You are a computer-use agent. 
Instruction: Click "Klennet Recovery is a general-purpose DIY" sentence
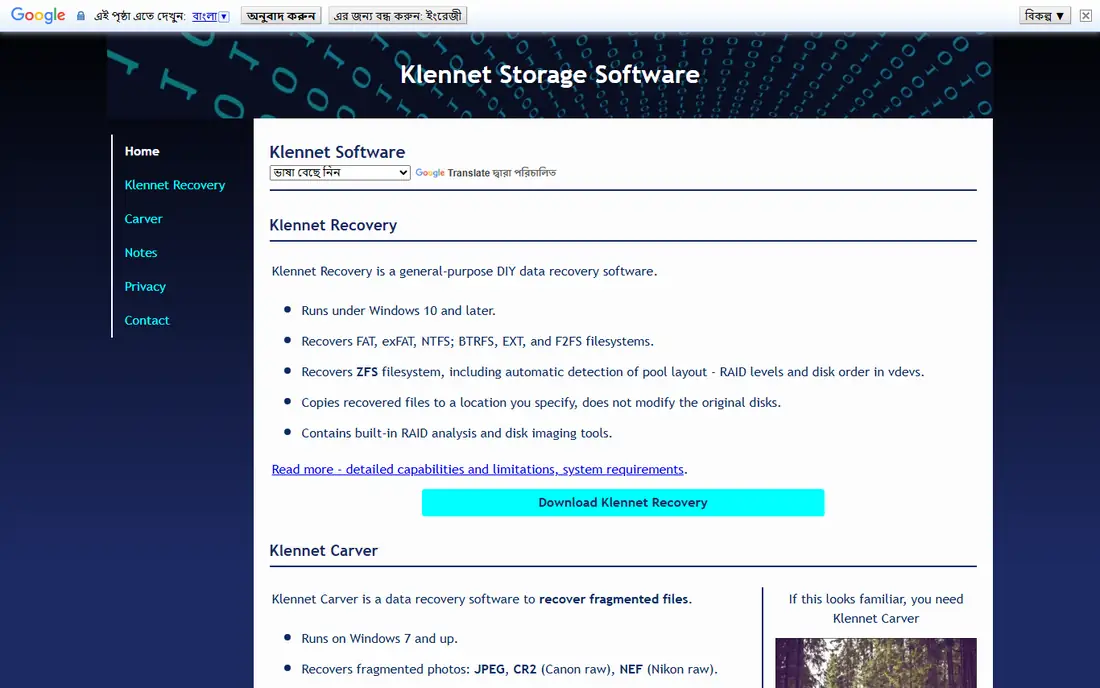[x=464, y=271]
